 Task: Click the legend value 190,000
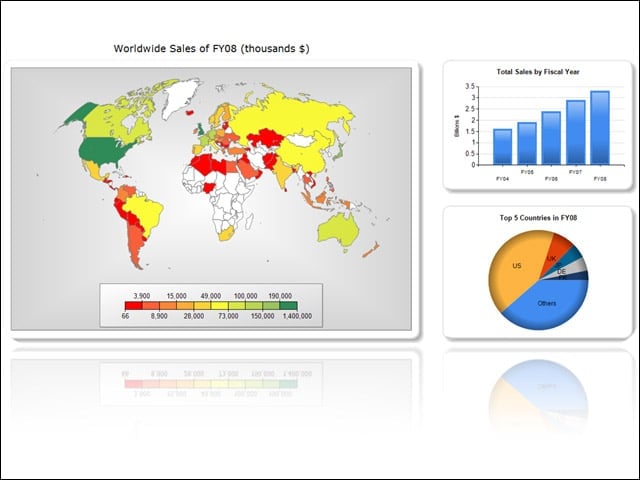(x=280, y=296)
